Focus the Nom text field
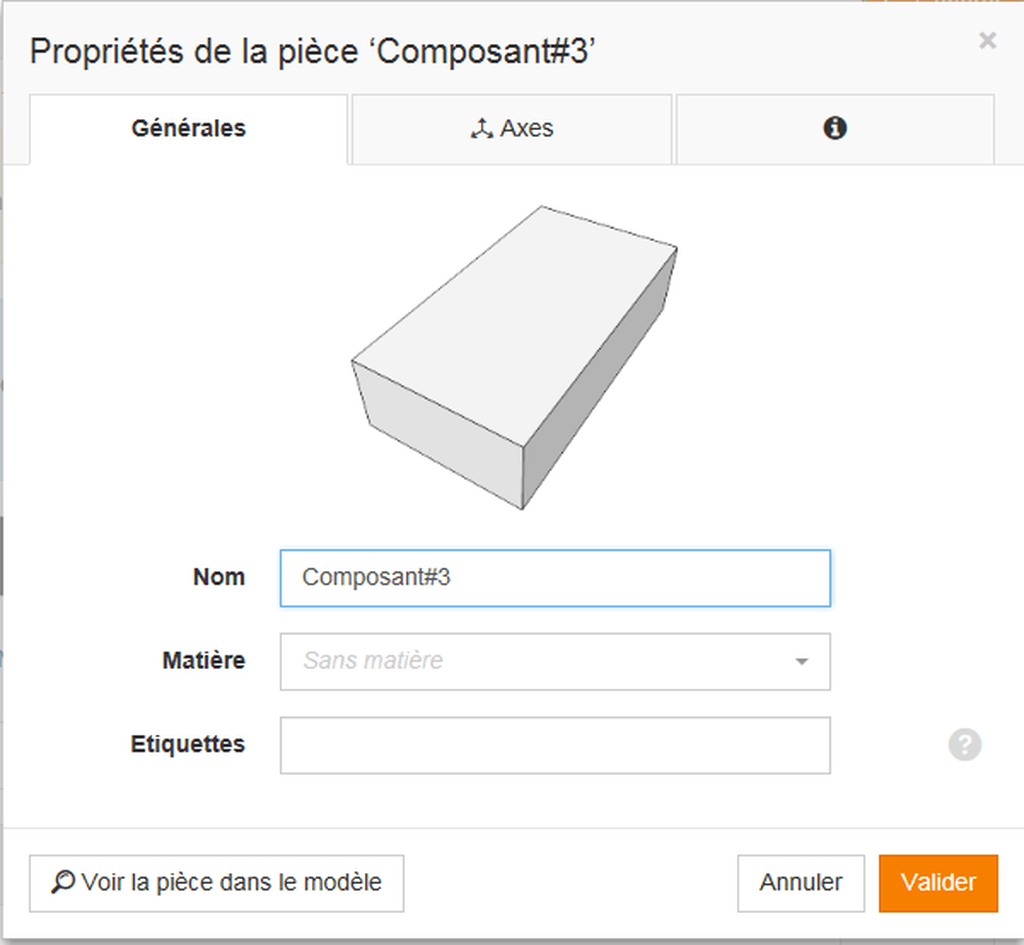 pos(555,578)
